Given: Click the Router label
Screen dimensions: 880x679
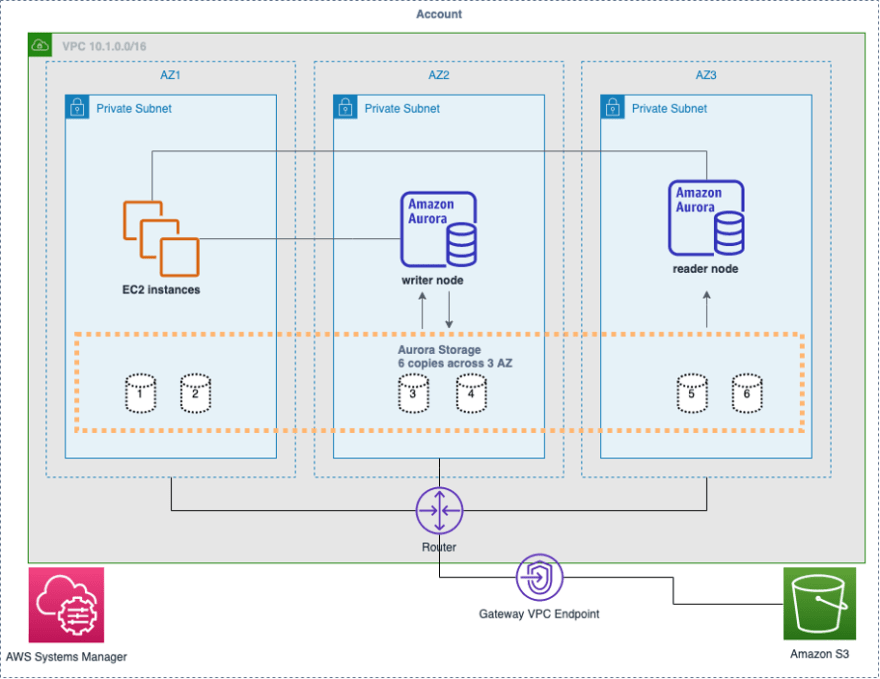Looking at the screenshot, I should click(x=439, y=547).
